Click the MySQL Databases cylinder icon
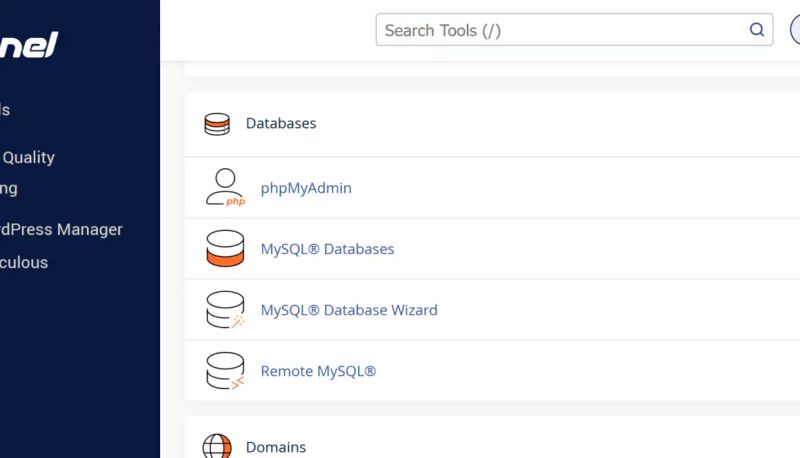The width and height of the screenshot is (800, 458). tap(225, 248)
